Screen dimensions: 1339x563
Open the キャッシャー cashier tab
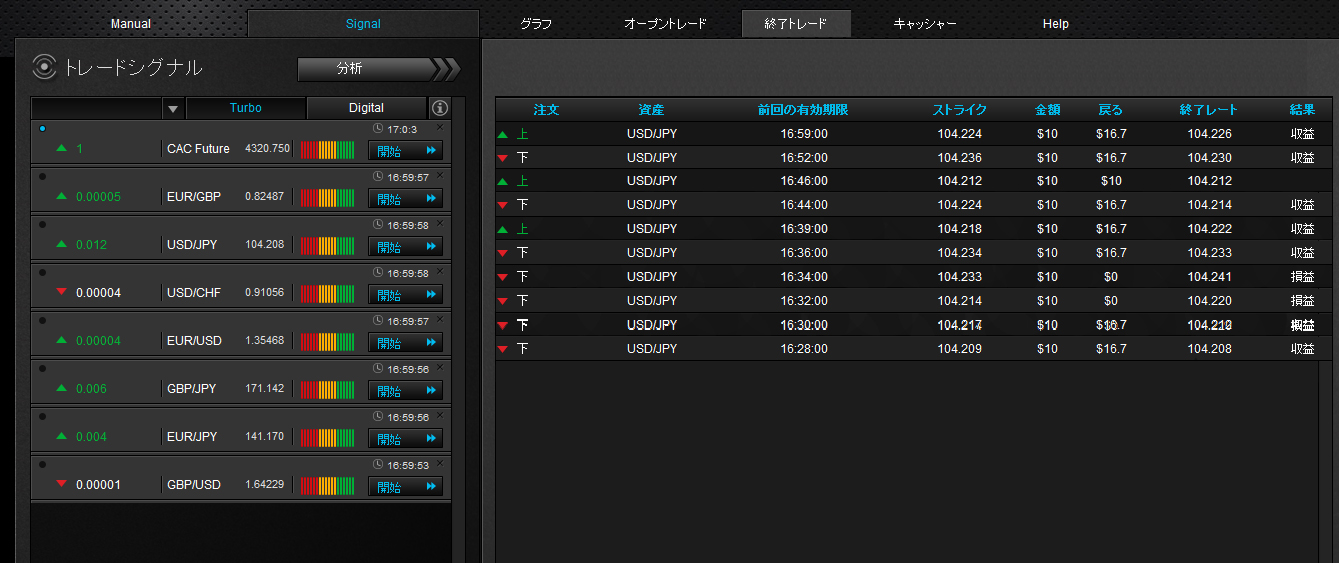(x=925, y=24)
